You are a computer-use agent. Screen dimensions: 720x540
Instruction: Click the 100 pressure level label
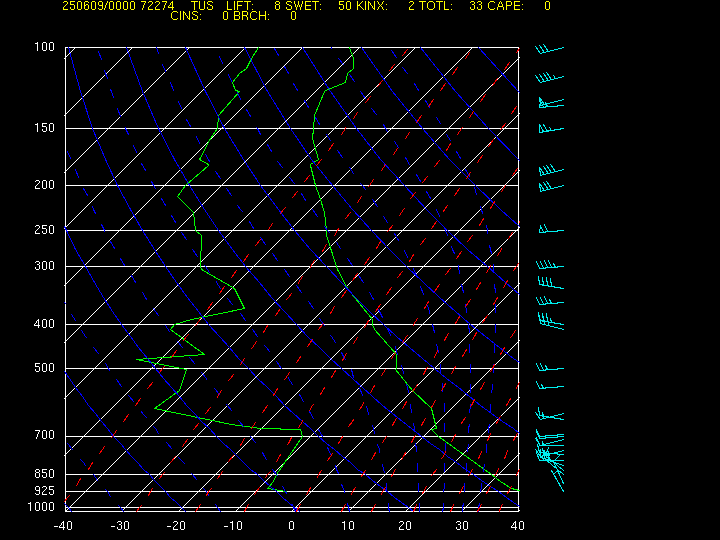coord(45,47)
